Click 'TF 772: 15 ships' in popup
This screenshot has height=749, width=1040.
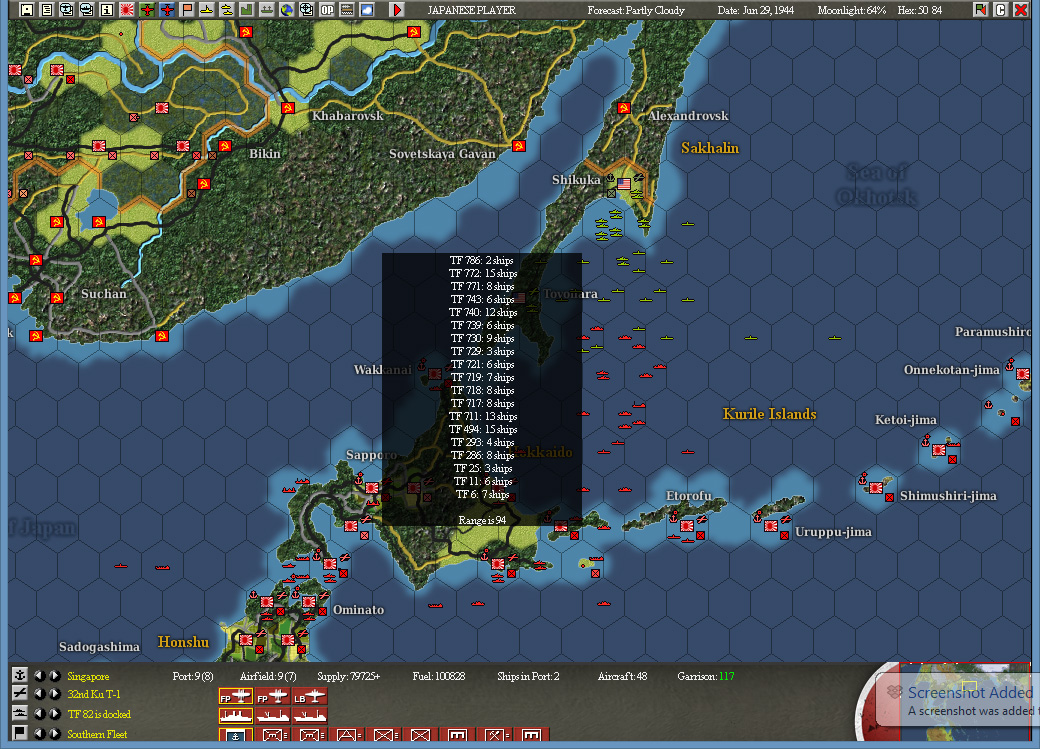click(x=483, y=273)
